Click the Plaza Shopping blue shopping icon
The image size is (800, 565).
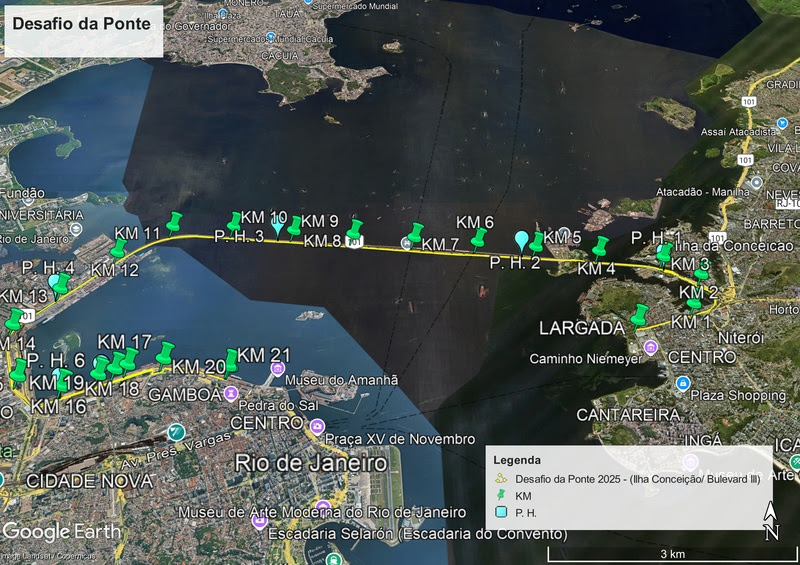pyautogui.click(x=683, y=383)
